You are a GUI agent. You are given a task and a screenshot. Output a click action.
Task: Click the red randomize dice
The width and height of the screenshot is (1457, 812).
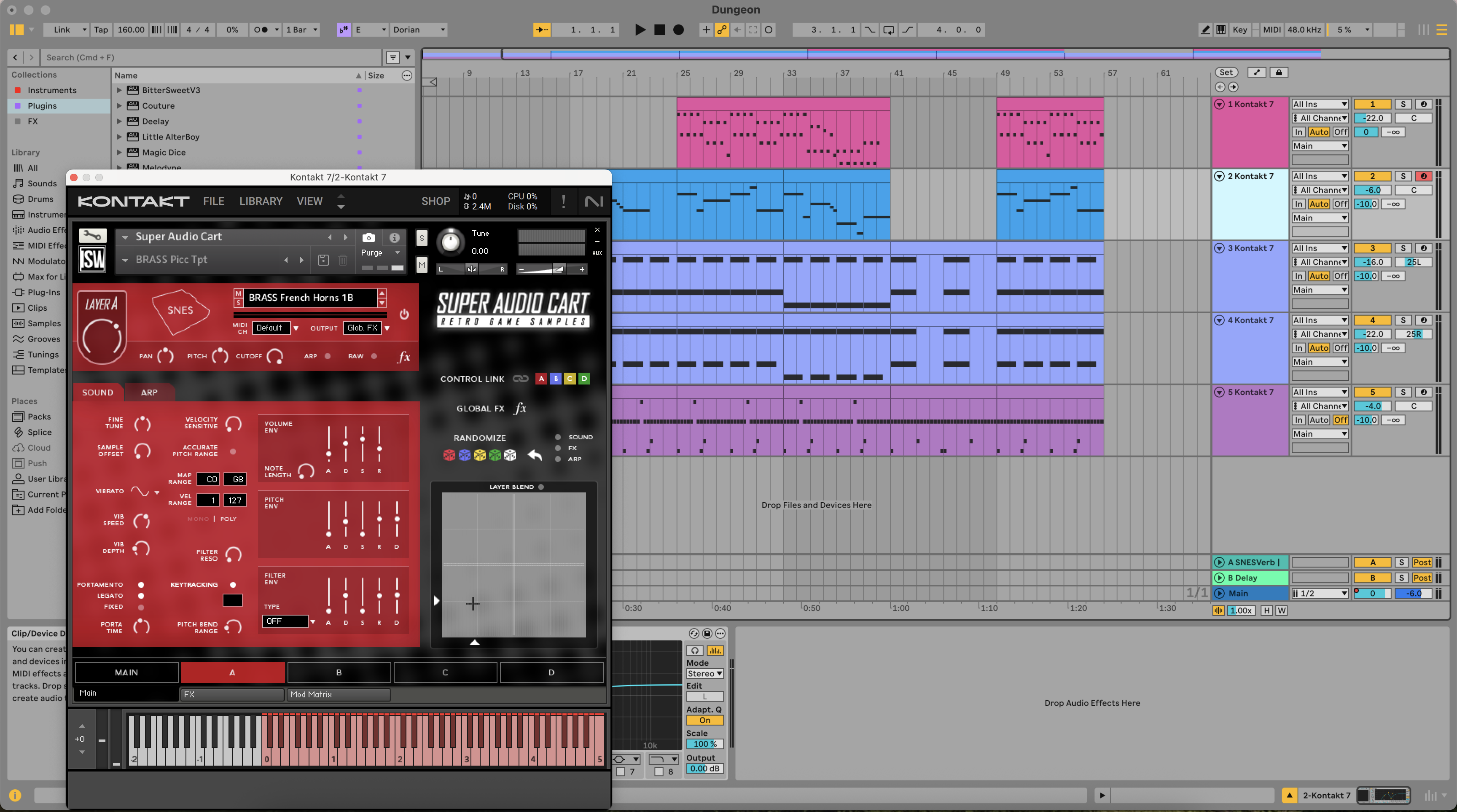[449, 455]
